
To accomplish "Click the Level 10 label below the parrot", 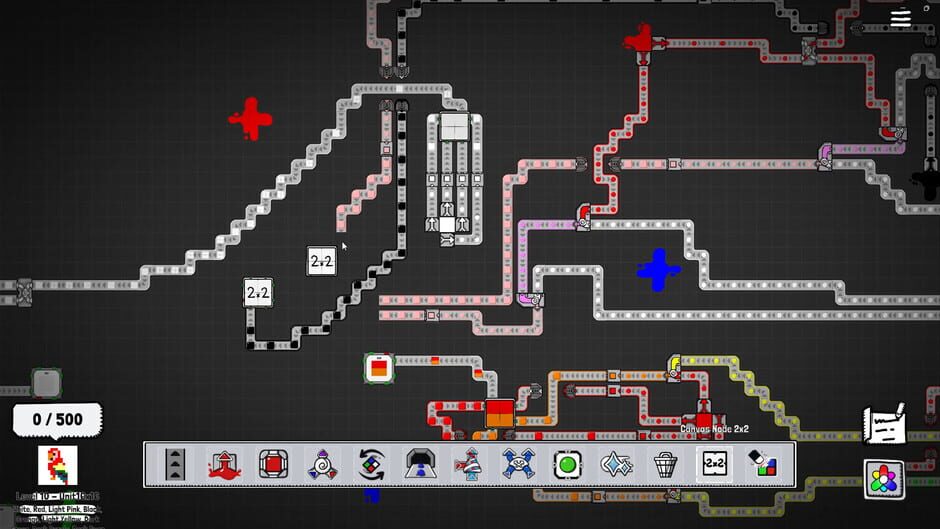I will [58, 497].
